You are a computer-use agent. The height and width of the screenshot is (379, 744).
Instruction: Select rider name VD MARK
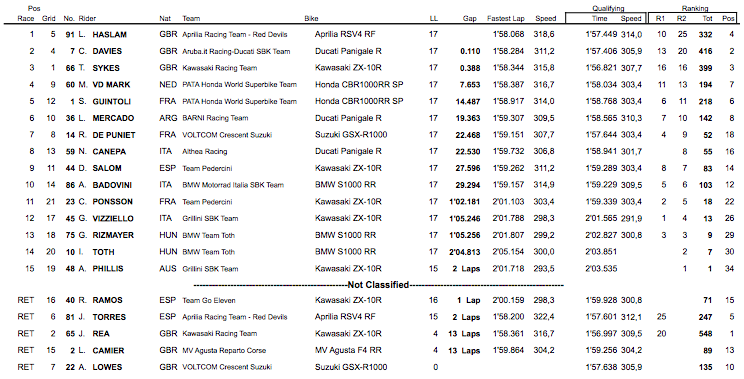click(x=112, y=85)
